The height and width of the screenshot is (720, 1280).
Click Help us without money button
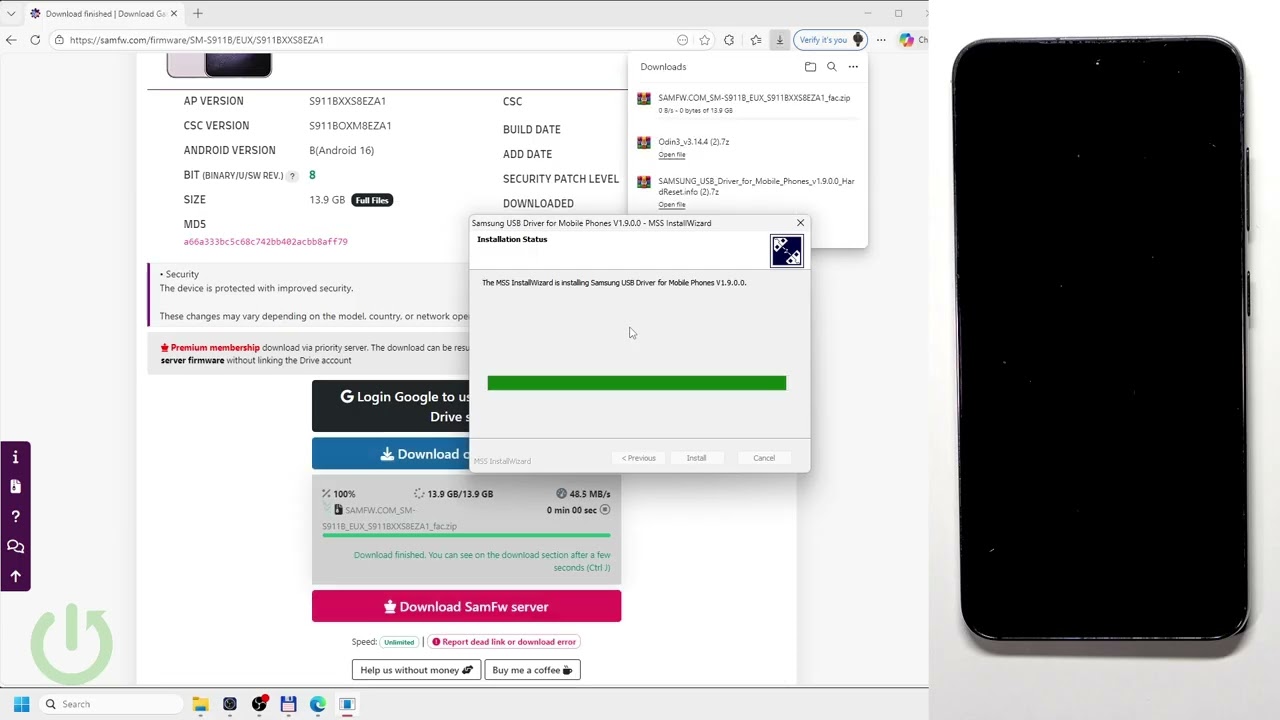pyautogui.click(x=416, y=670)
